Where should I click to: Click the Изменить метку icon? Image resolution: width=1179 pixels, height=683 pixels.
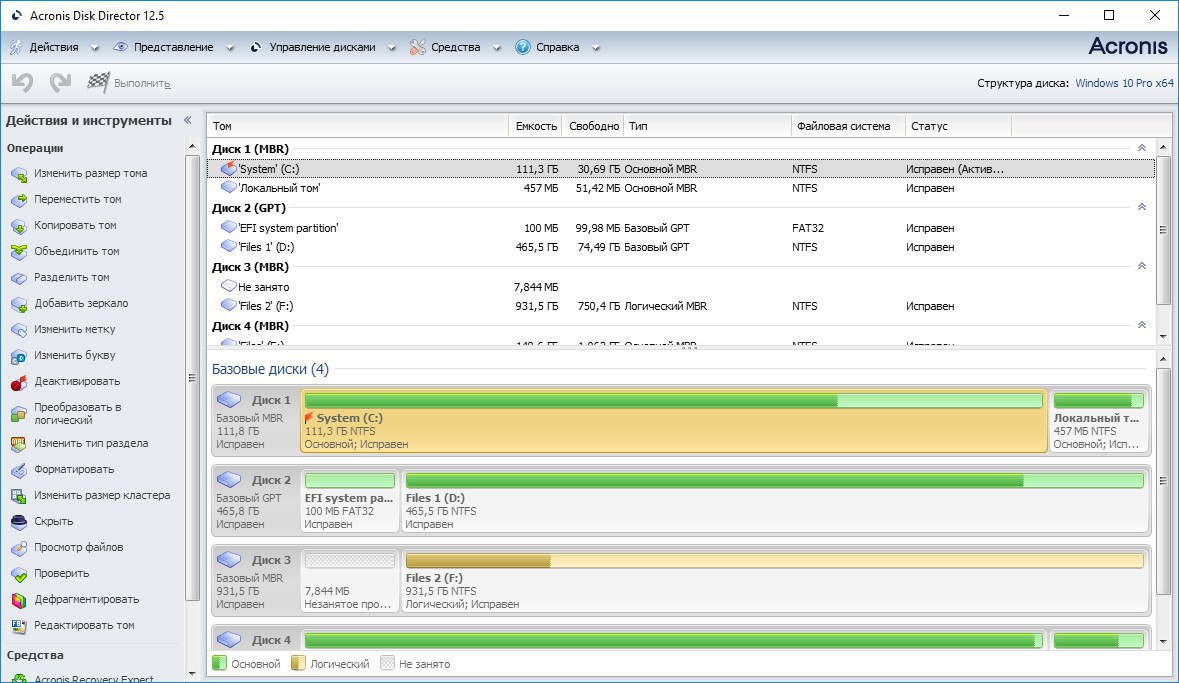pos(19,329)
